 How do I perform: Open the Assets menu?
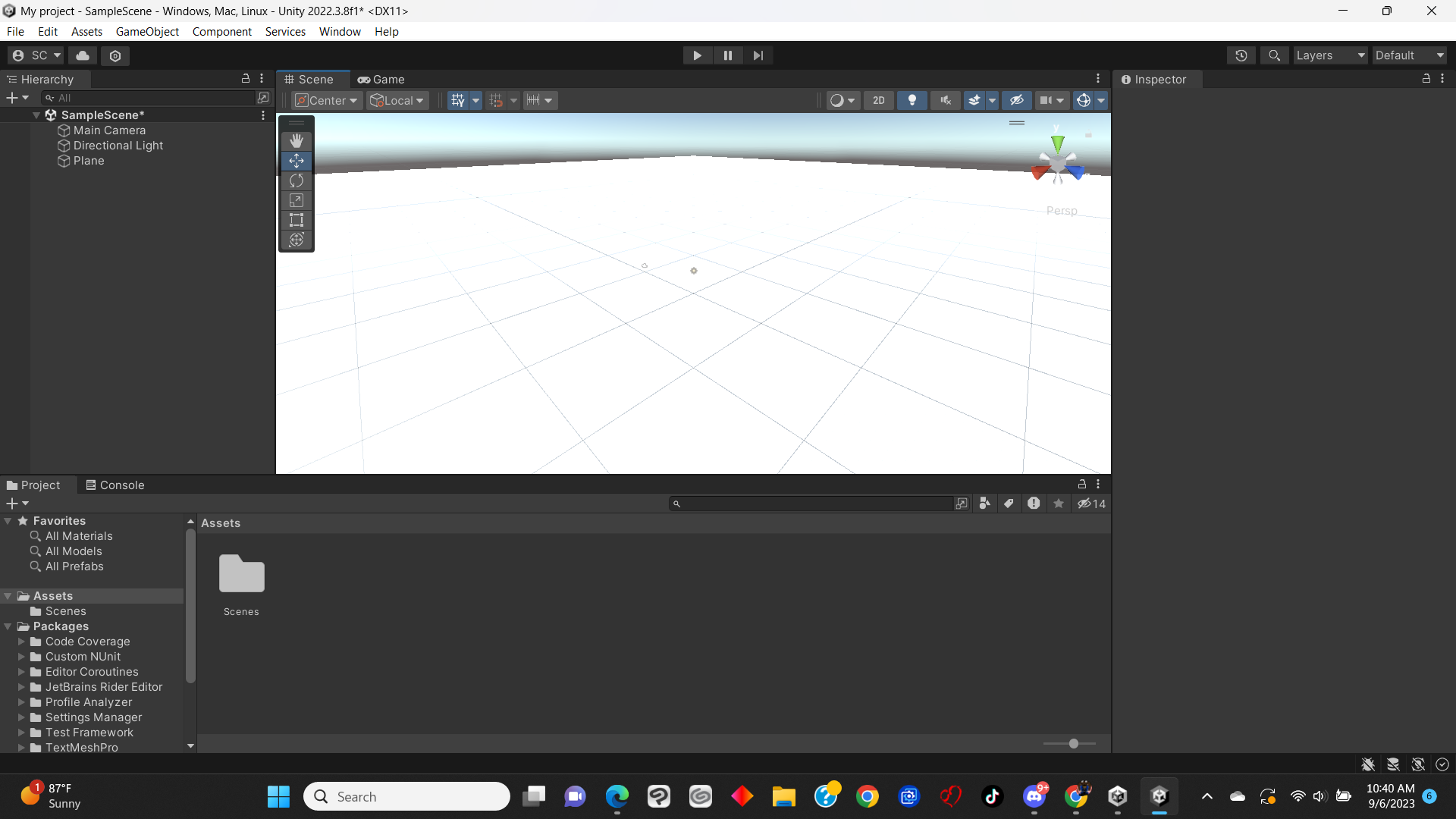coord(86,31)
